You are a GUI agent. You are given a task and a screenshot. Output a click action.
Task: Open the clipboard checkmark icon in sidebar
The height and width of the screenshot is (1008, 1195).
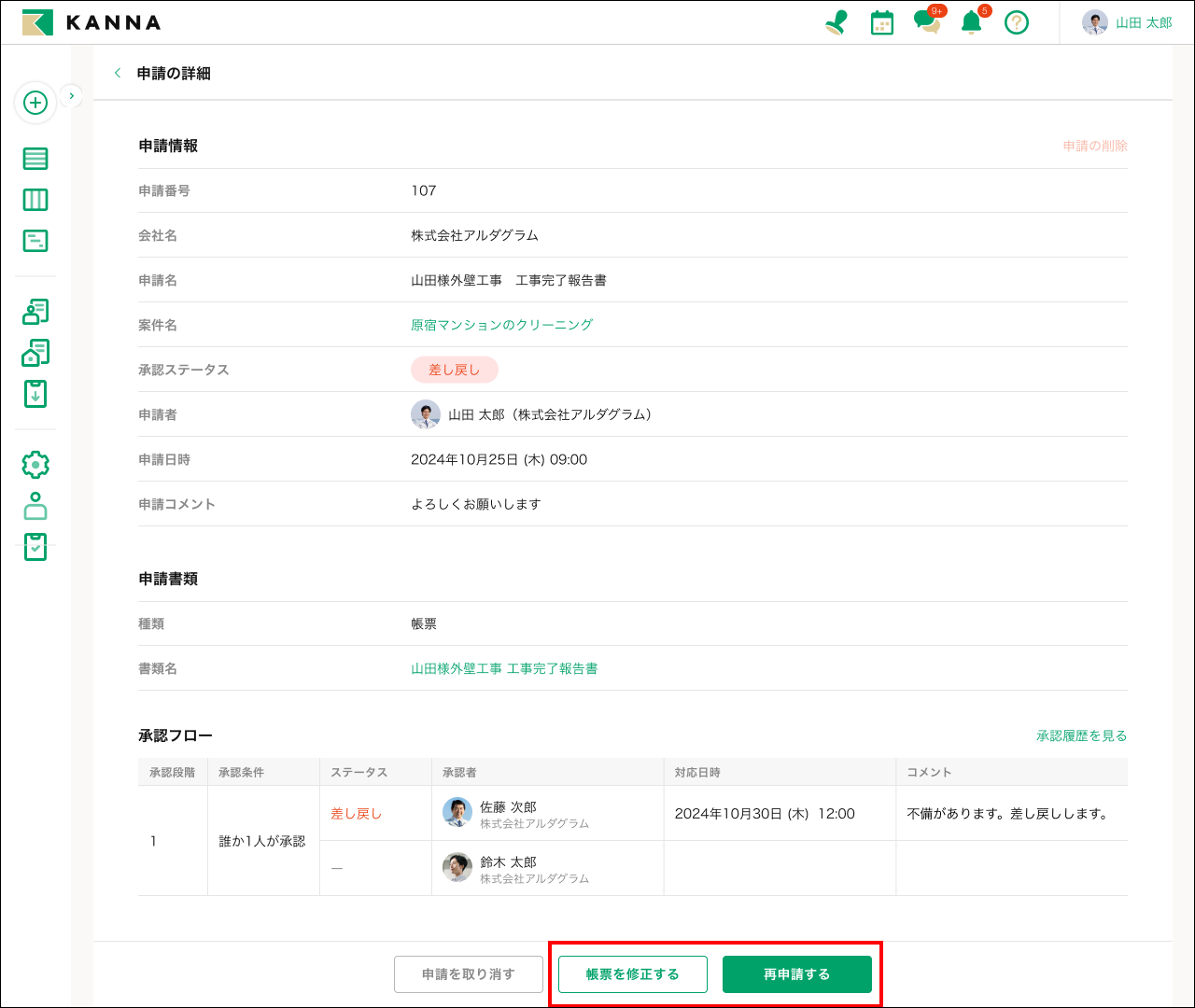pos(35,547)
